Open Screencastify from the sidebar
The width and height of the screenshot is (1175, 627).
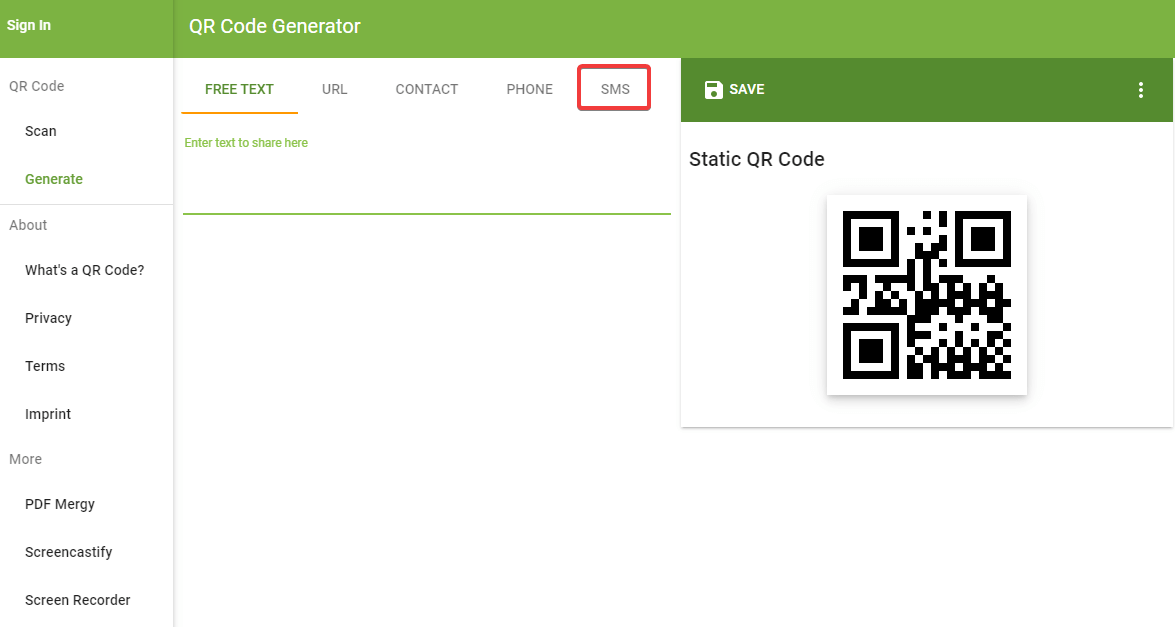coord(68,552)
